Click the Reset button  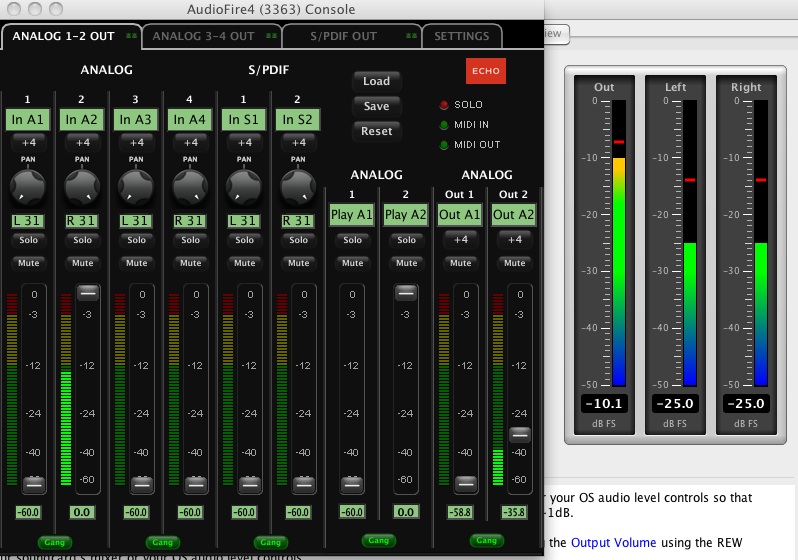click(x=377, y=131)
